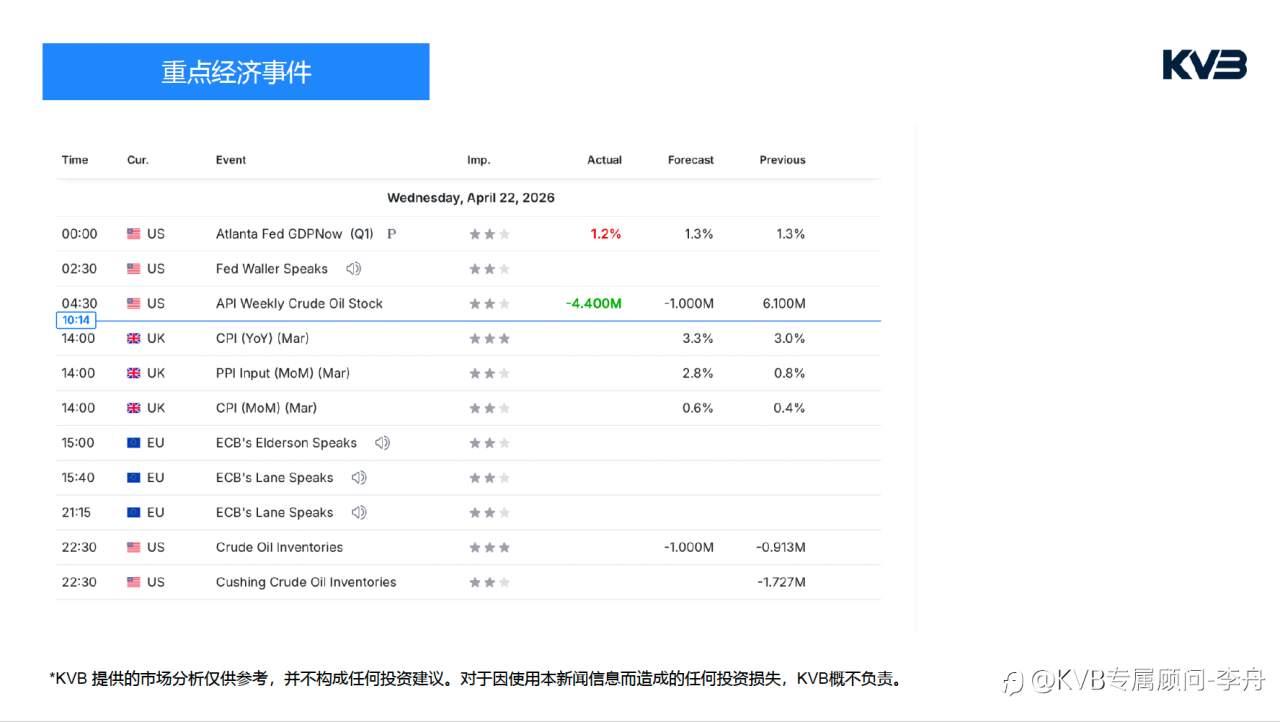Toggle an importance star on Cushing Crude Oil Inventories
Screen dimensions: 1280x722
(489, 582)
